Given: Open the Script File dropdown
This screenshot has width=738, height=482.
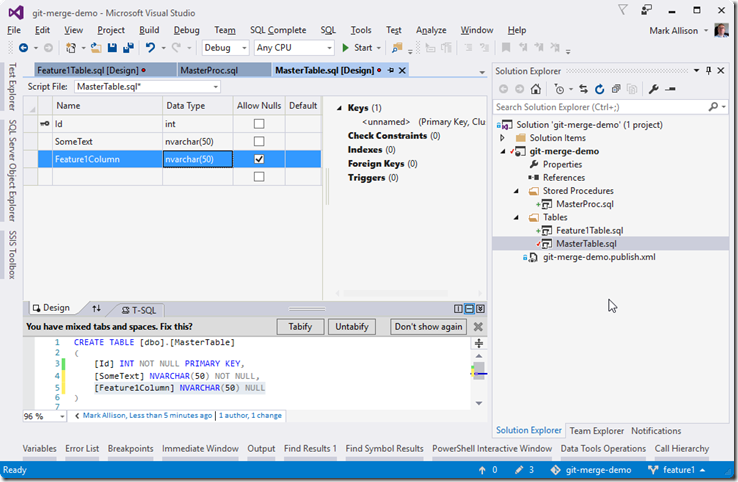Looking at the screenshot, I should pyautogui.click(x=216, y=87).
